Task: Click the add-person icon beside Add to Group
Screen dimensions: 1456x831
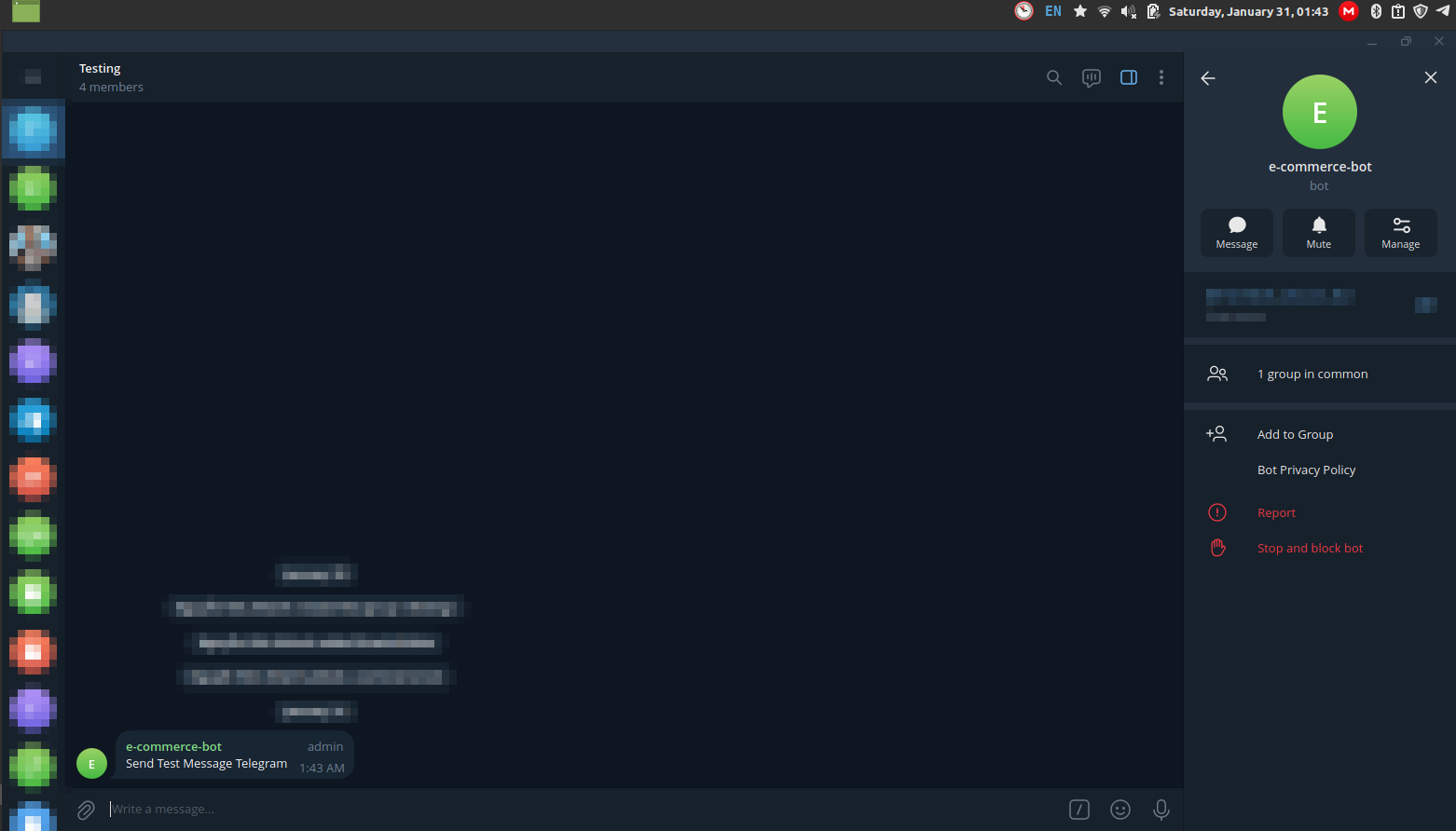Action: [1216, 434]
